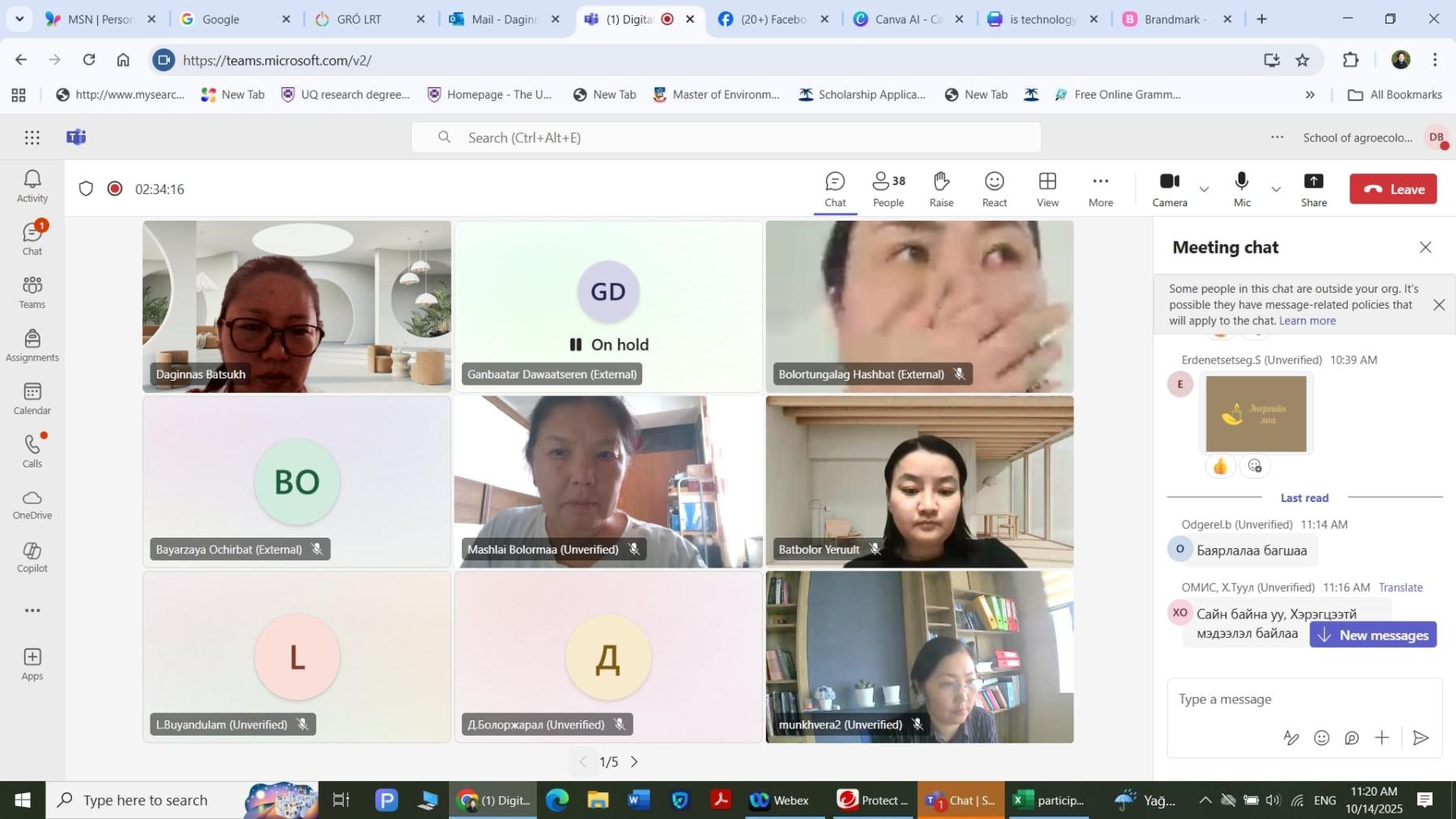Open emoji picker in message box
The width and height of the screenshot is (1456, 819).
pos(1321,737)
